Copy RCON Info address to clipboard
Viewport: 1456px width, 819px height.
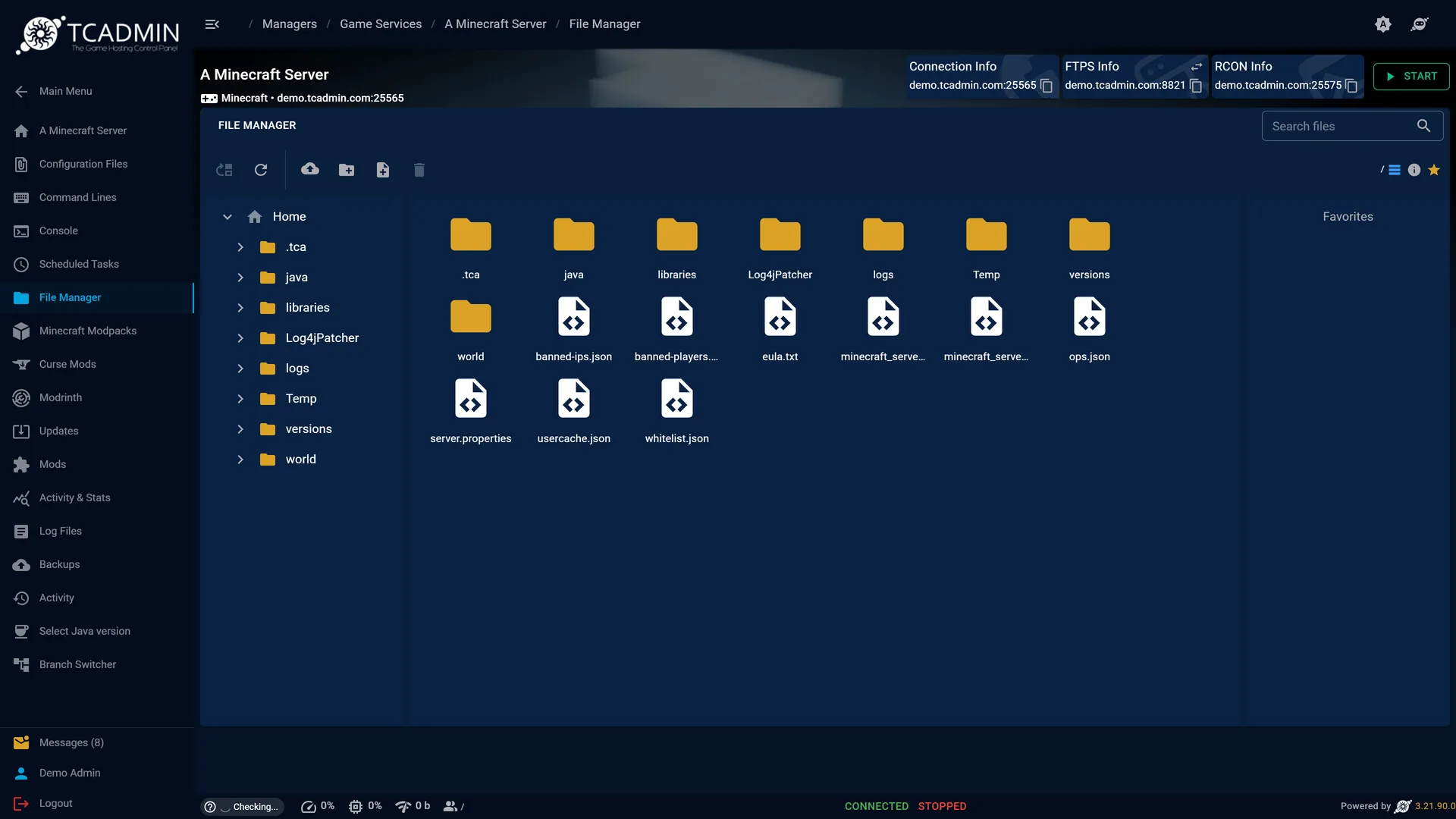[x=1351, y=86]
